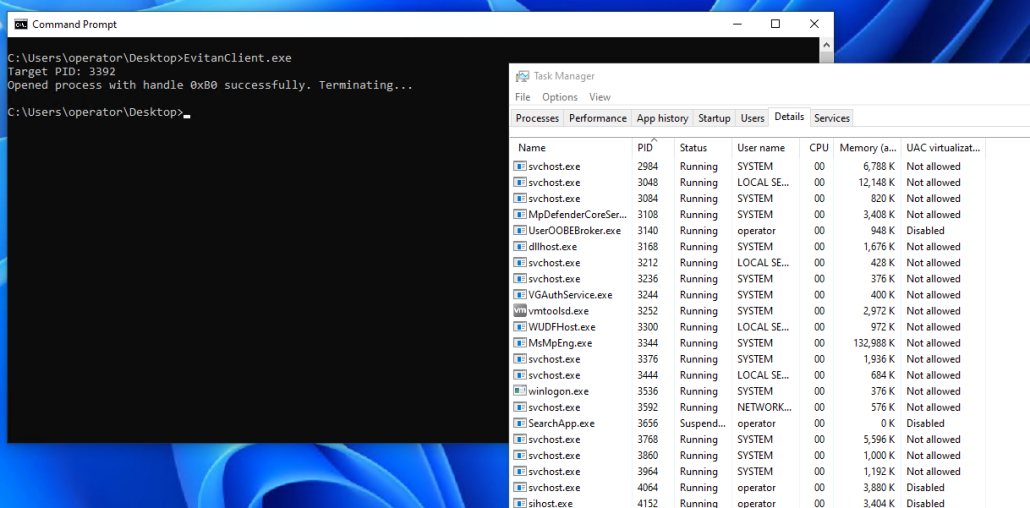The width and height of the screenshot is (1030, 508).
Task: Open the Options menu in Task Manager
Action: [560, 97]
